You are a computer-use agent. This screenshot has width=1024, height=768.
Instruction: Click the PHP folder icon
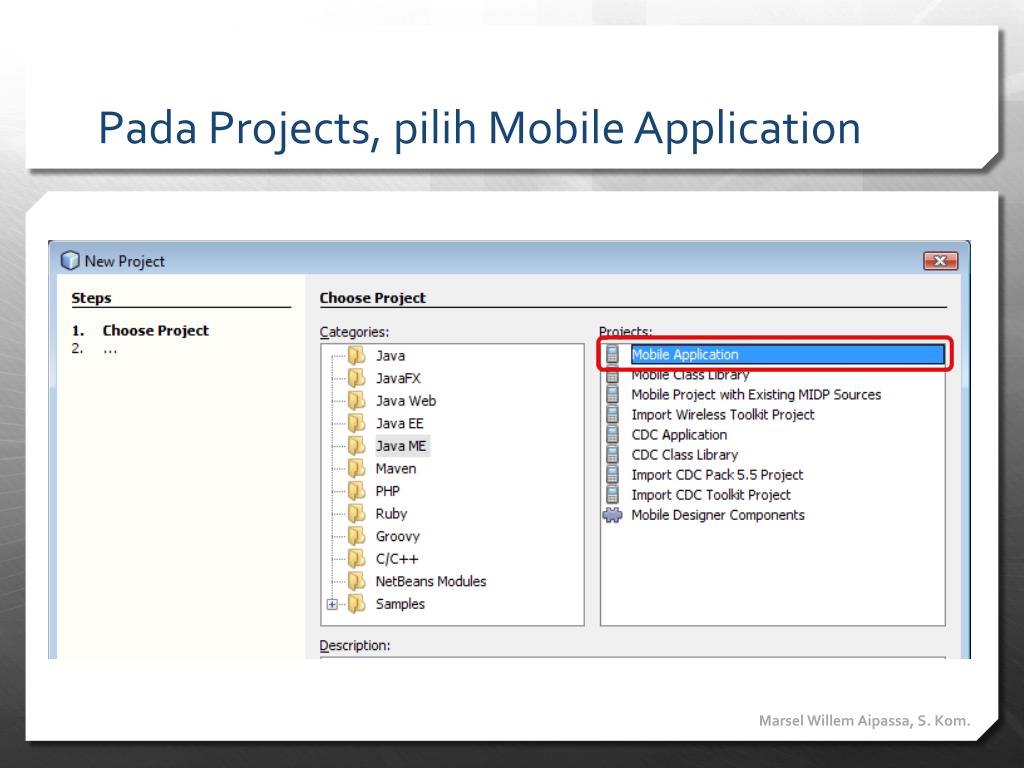tap(357, 491)
